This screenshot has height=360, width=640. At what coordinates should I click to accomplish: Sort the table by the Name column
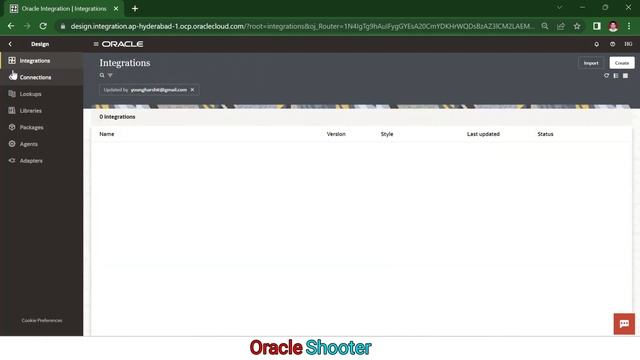click(x=107, y=134)
